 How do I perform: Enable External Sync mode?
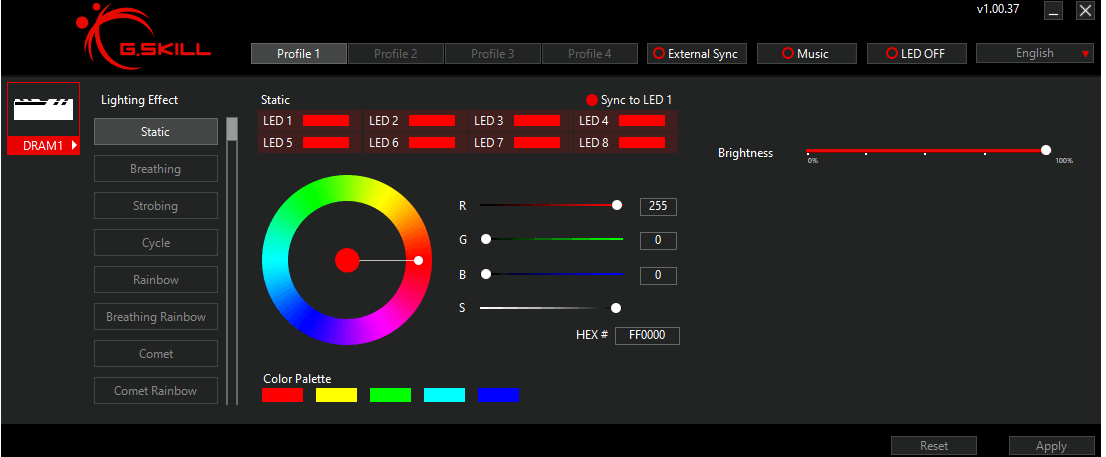point(695,54)
